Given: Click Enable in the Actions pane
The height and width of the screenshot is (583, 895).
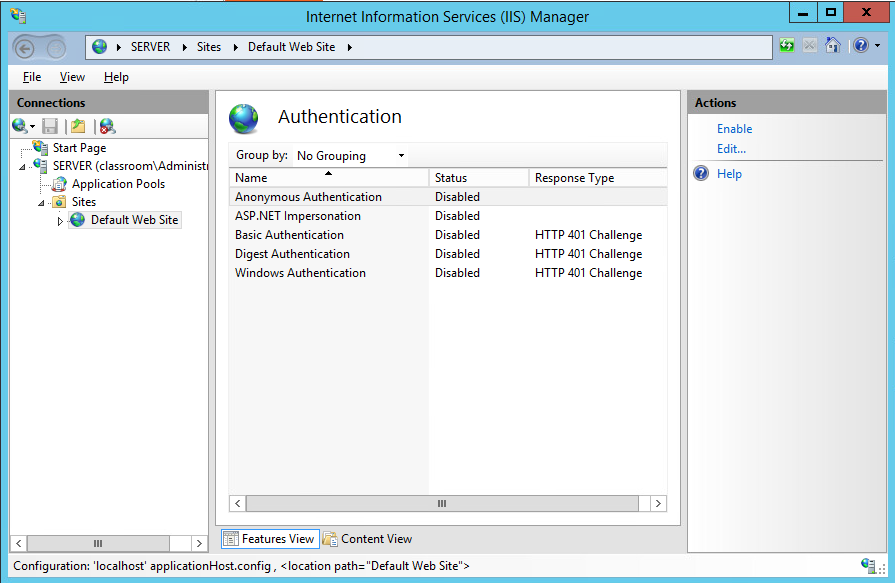Looking at the screenshot, I should [x=734, y=129].
